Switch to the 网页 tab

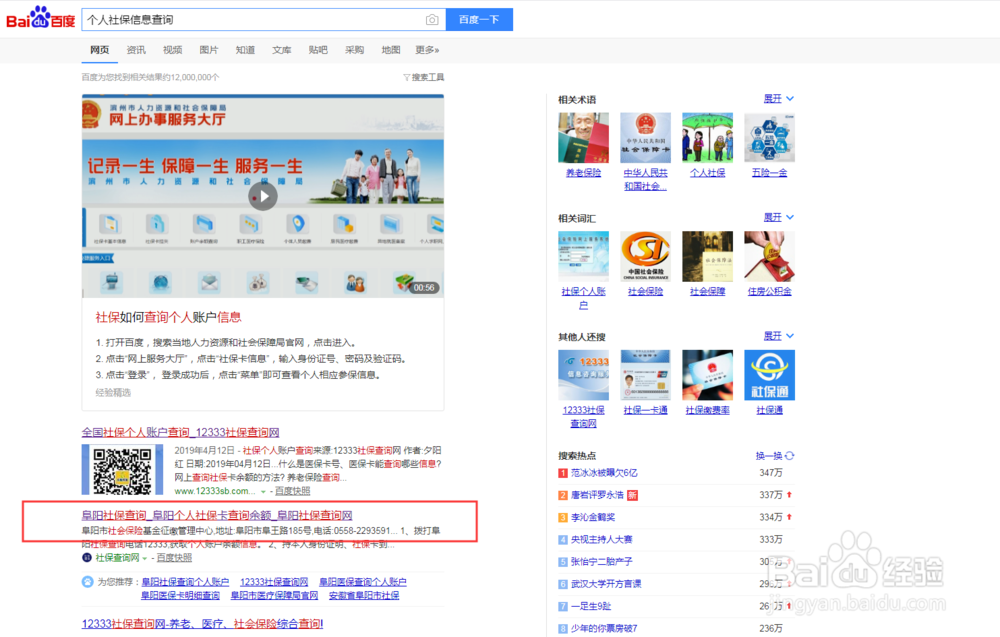click(x=99, y=50)
